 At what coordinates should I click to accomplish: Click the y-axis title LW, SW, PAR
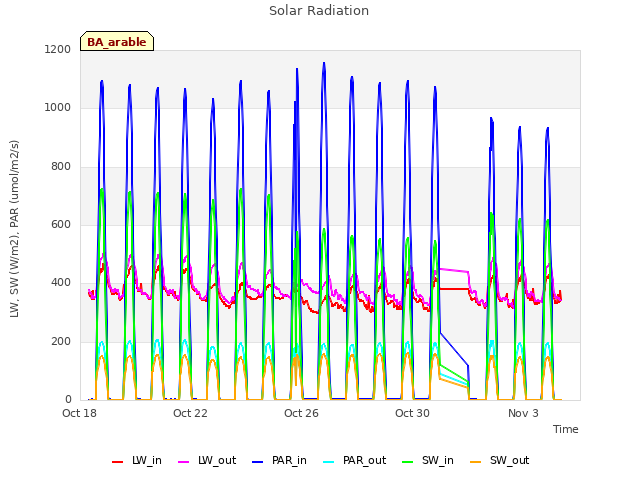click(14, 229)
